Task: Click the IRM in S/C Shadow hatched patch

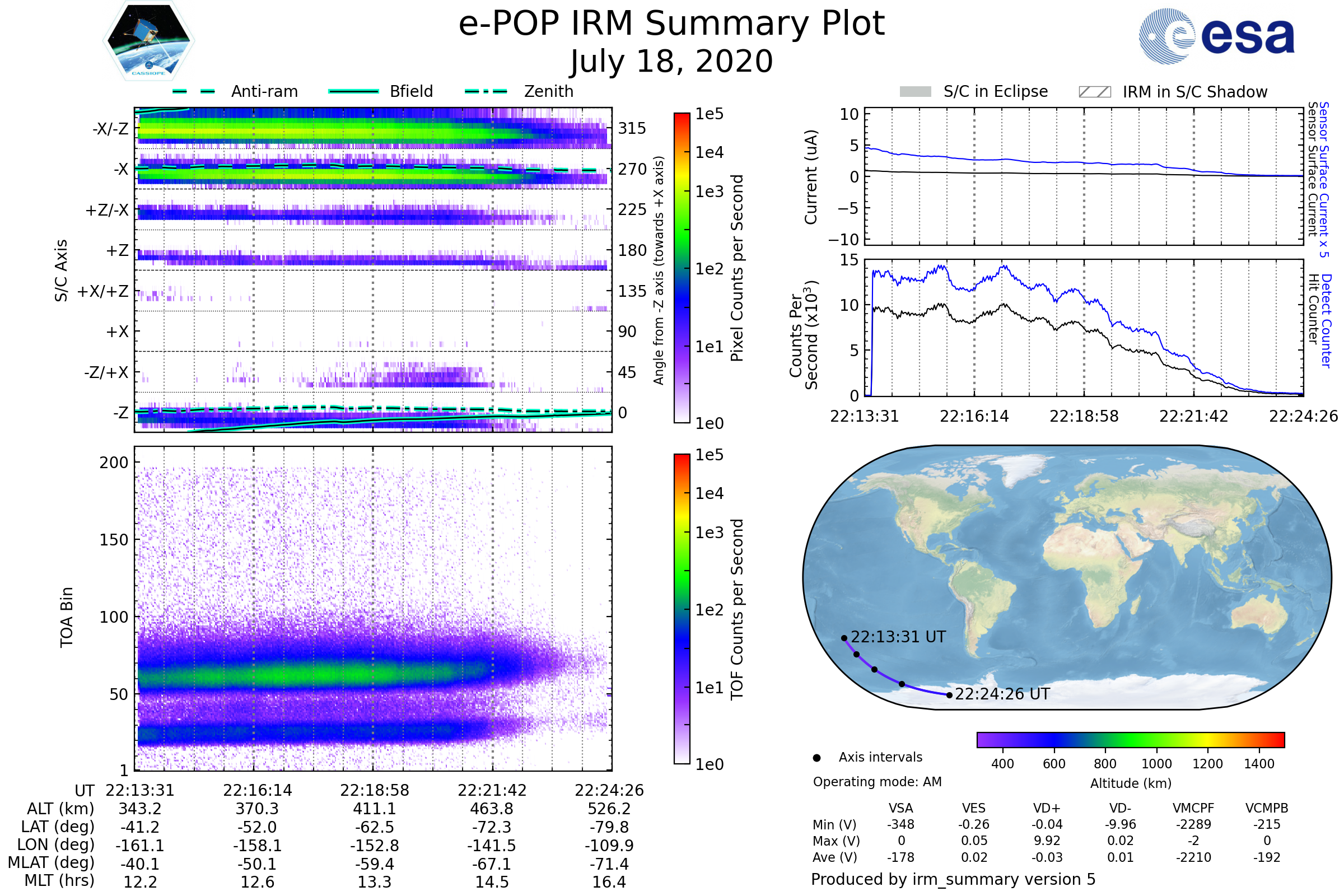Action: [x=1094, y=92]
